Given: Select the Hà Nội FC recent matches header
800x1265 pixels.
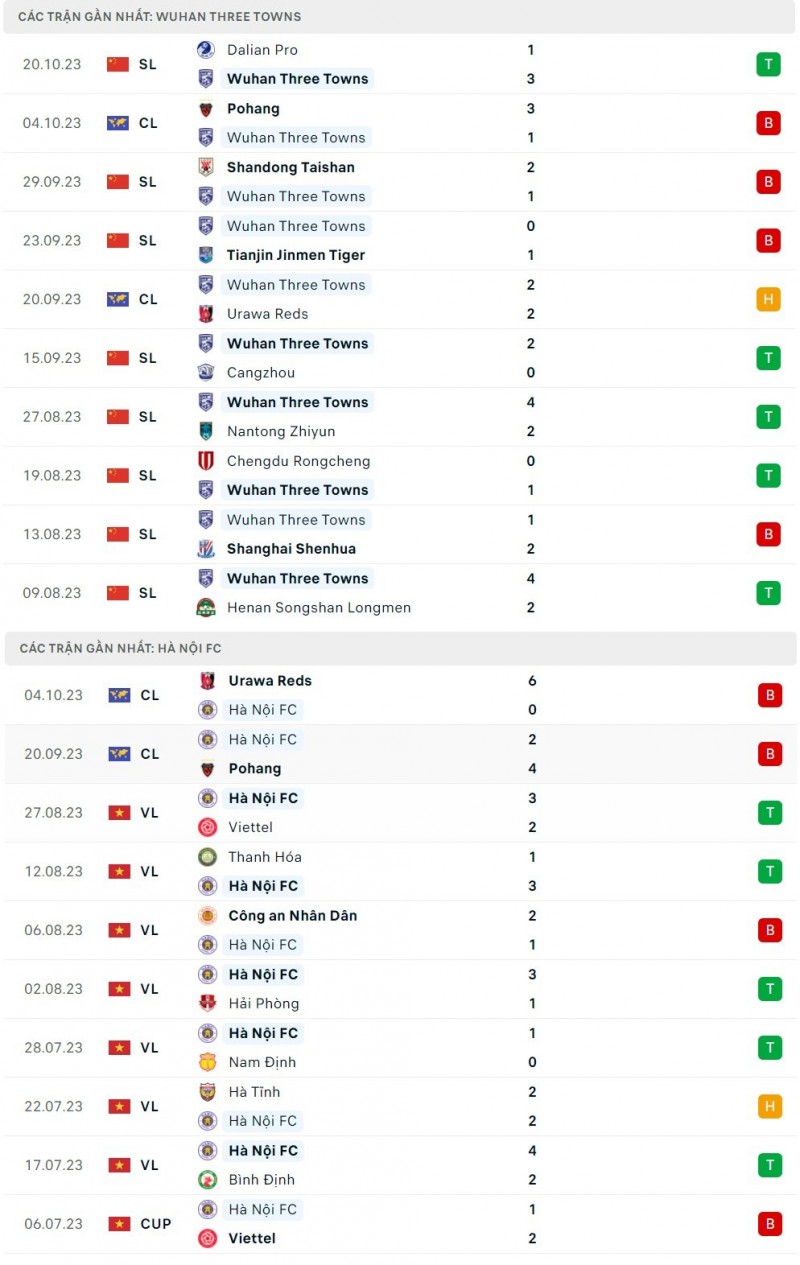Looking at the screenshot, I should coord(120,649).
